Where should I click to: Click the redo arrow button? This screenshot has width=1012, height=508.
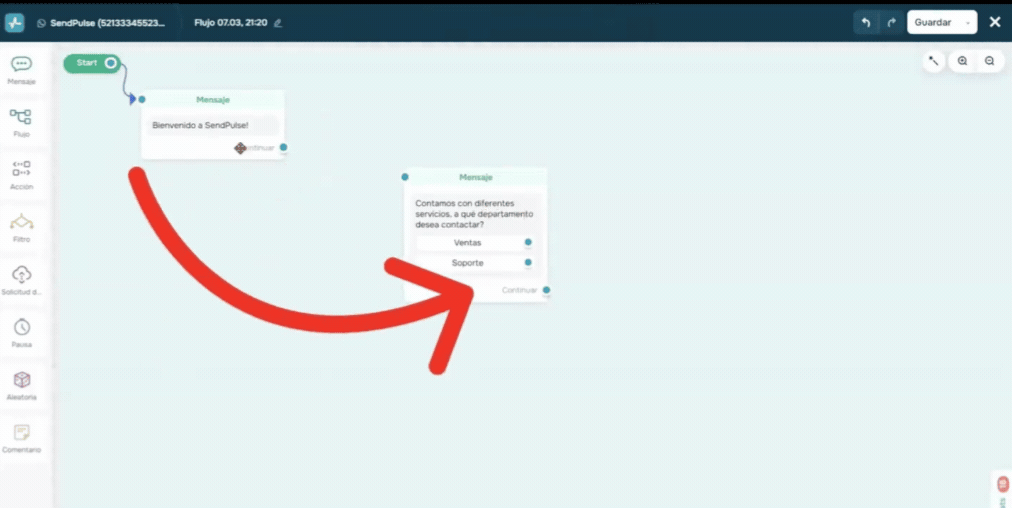(891, 22)
